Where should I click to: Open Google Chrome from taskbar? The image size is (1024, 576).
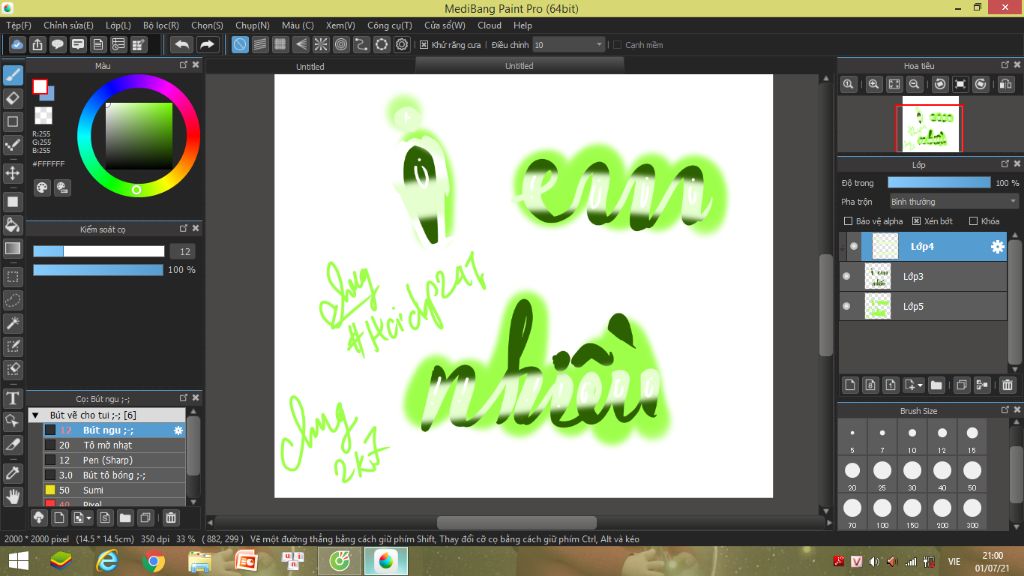153,561
